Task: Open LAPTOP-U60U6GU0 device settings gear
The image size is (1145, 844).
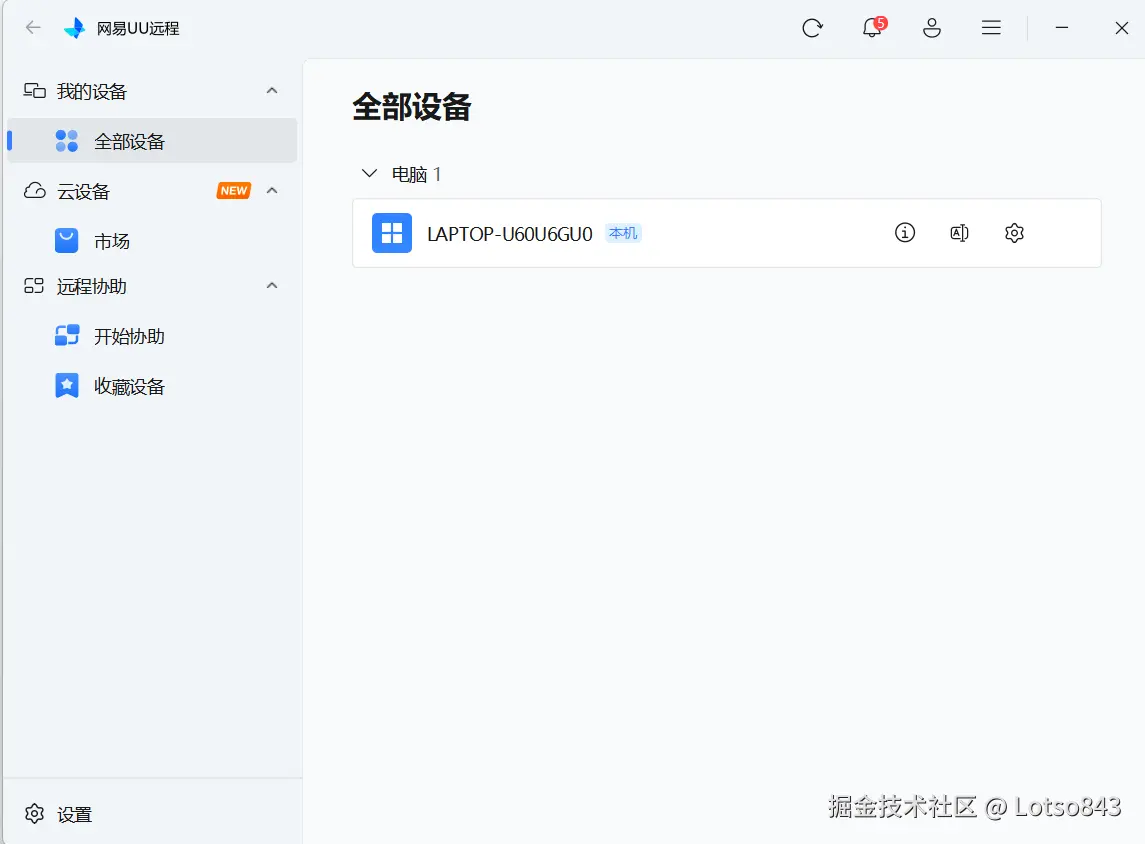Action: tap(1014, 233)
